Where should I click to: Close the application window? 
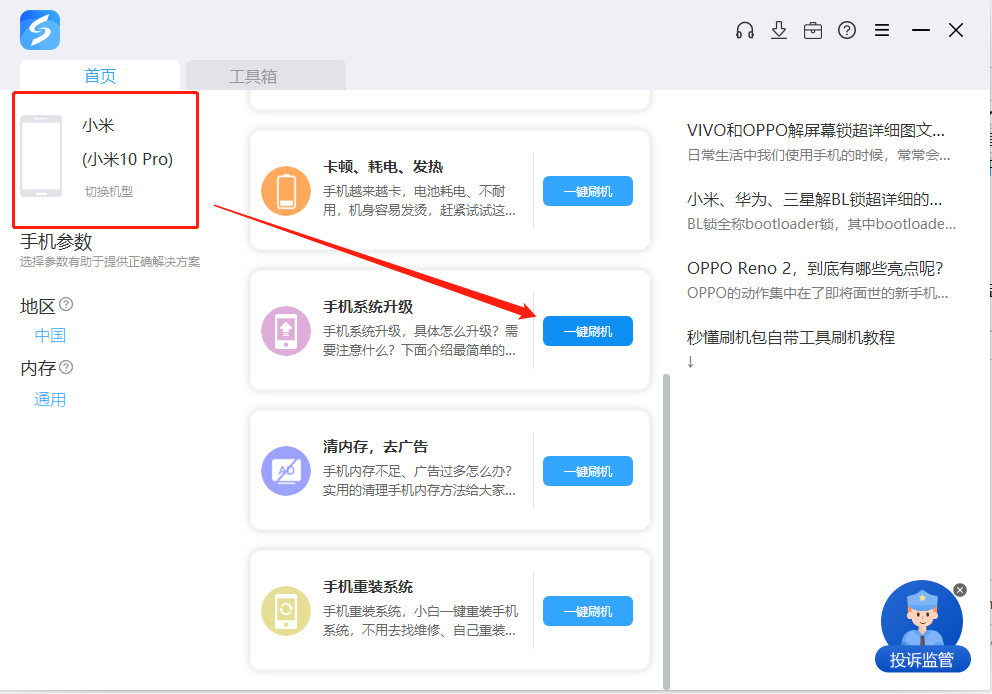(956, 30)
